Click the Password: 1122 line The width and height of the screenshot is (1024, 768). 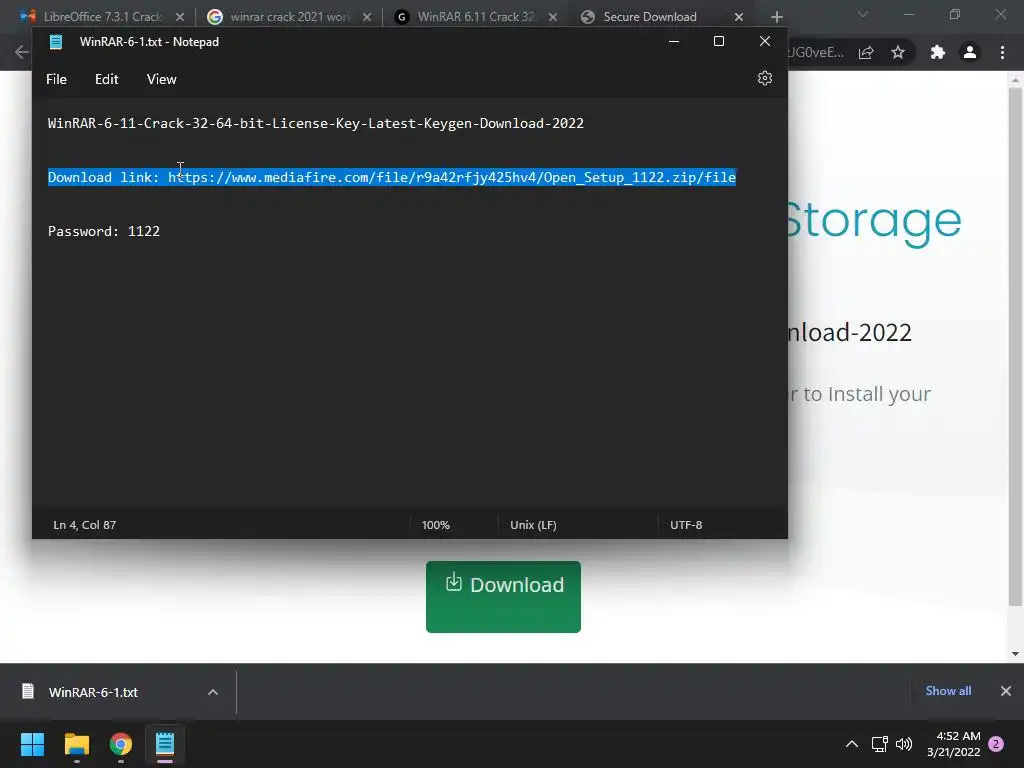(104, 231)
